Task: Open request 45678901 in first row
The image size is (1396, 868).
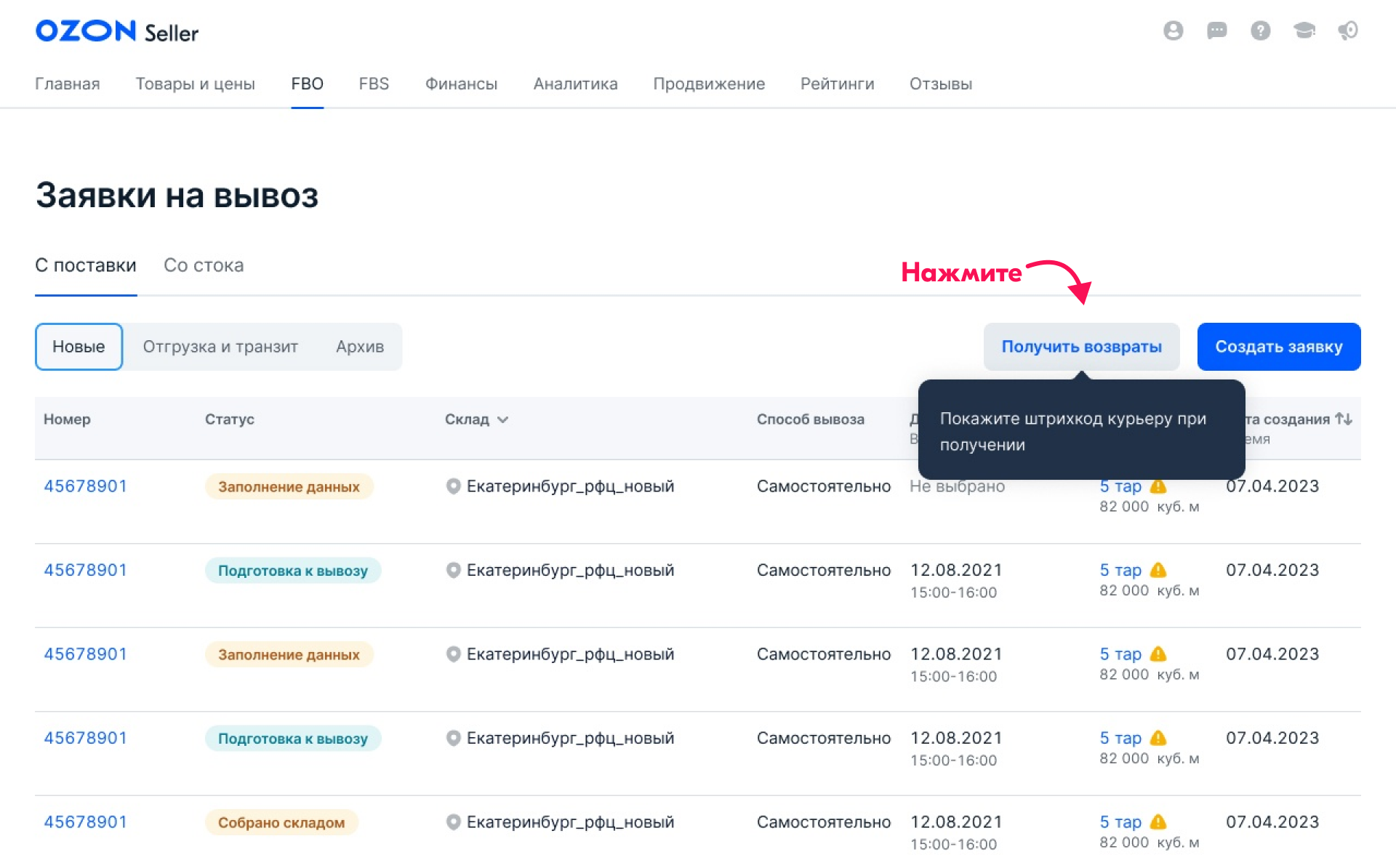Action: click(85, 486)
